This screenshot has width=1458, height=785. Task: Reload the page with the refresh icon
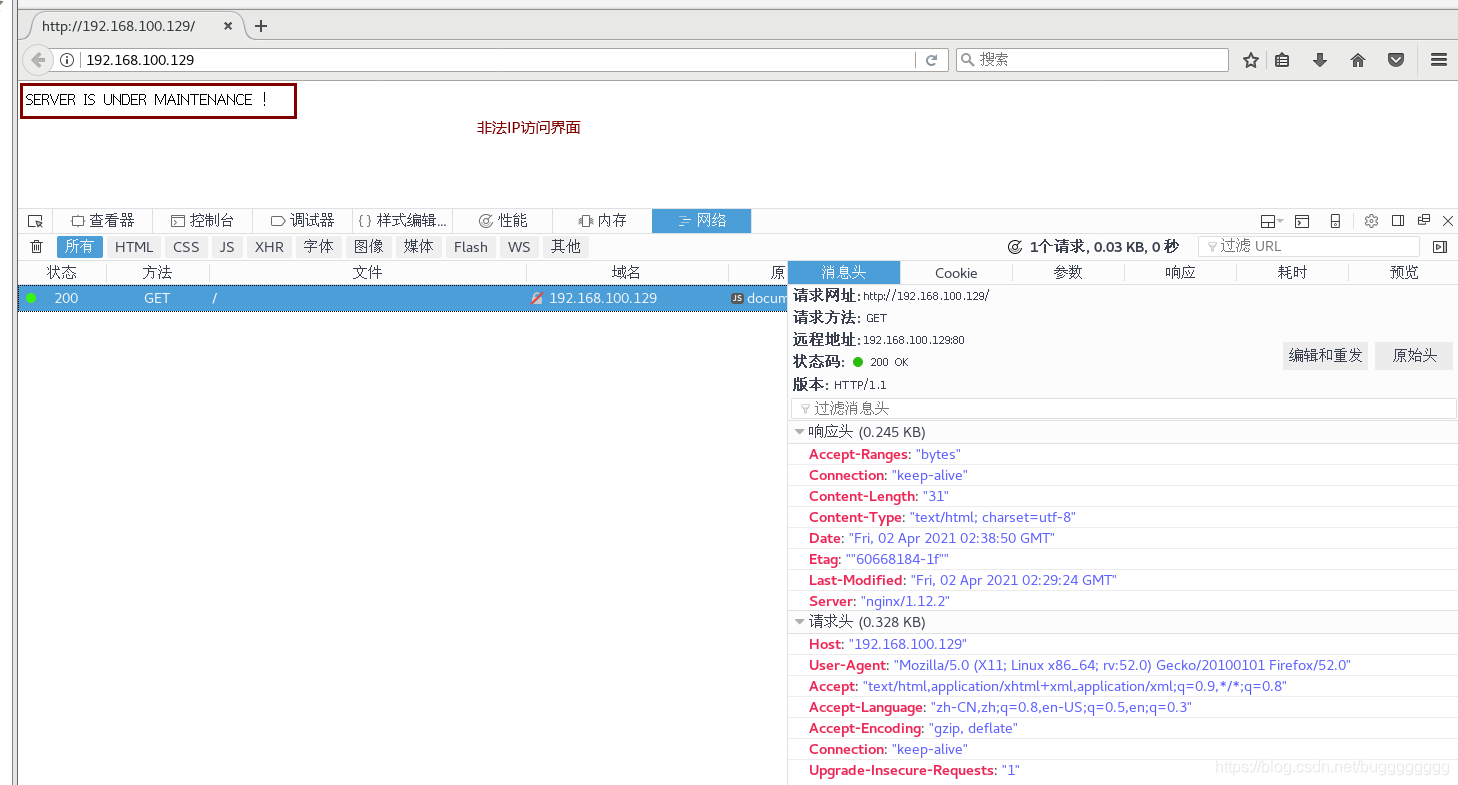point(931,60)
